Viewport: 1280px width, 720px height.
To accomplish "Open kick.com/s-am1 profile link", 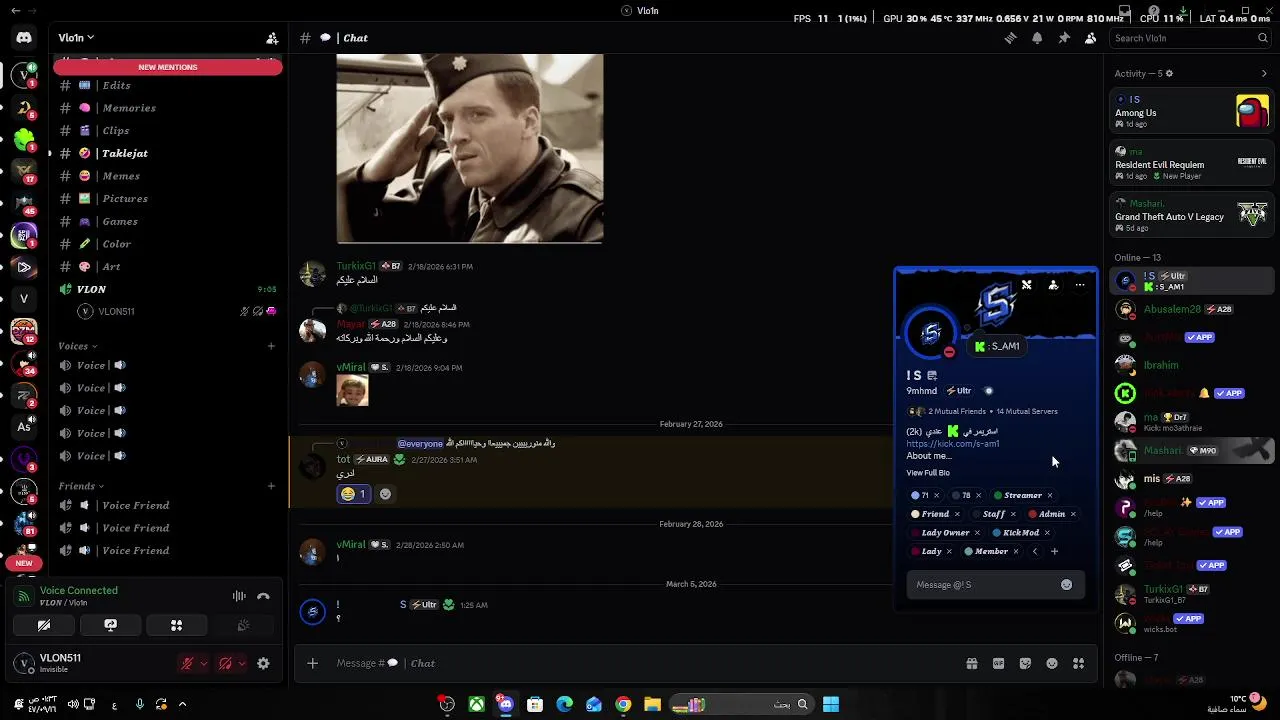I will tap(952, 444).
